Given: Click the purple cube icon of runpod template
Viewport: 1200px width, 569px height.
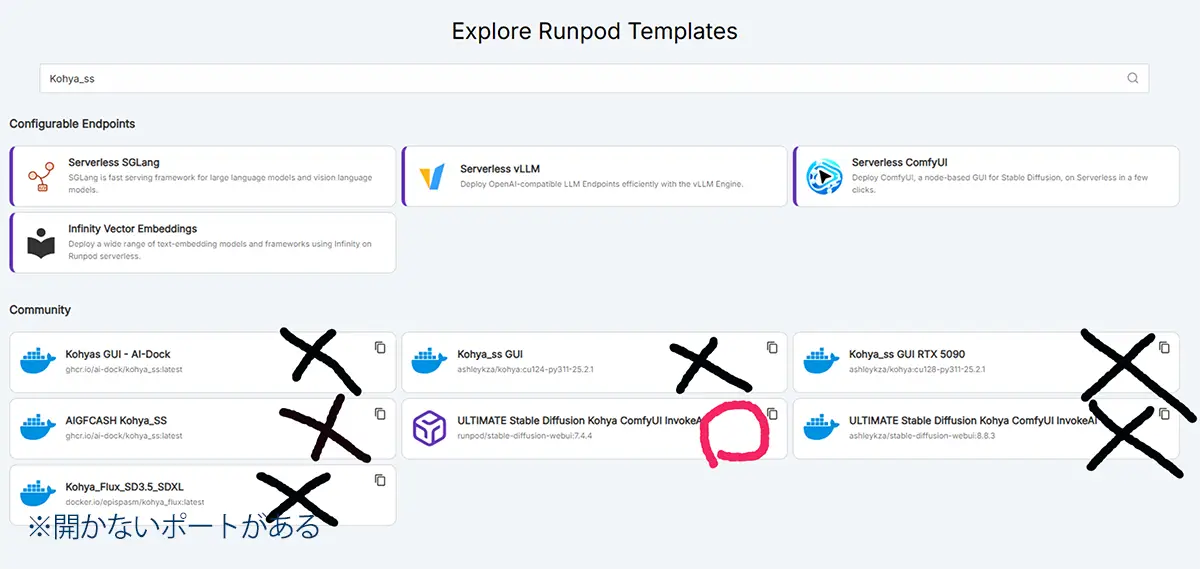Looking at the screenshot, I should pyautogui.click(x=430, y=429).
